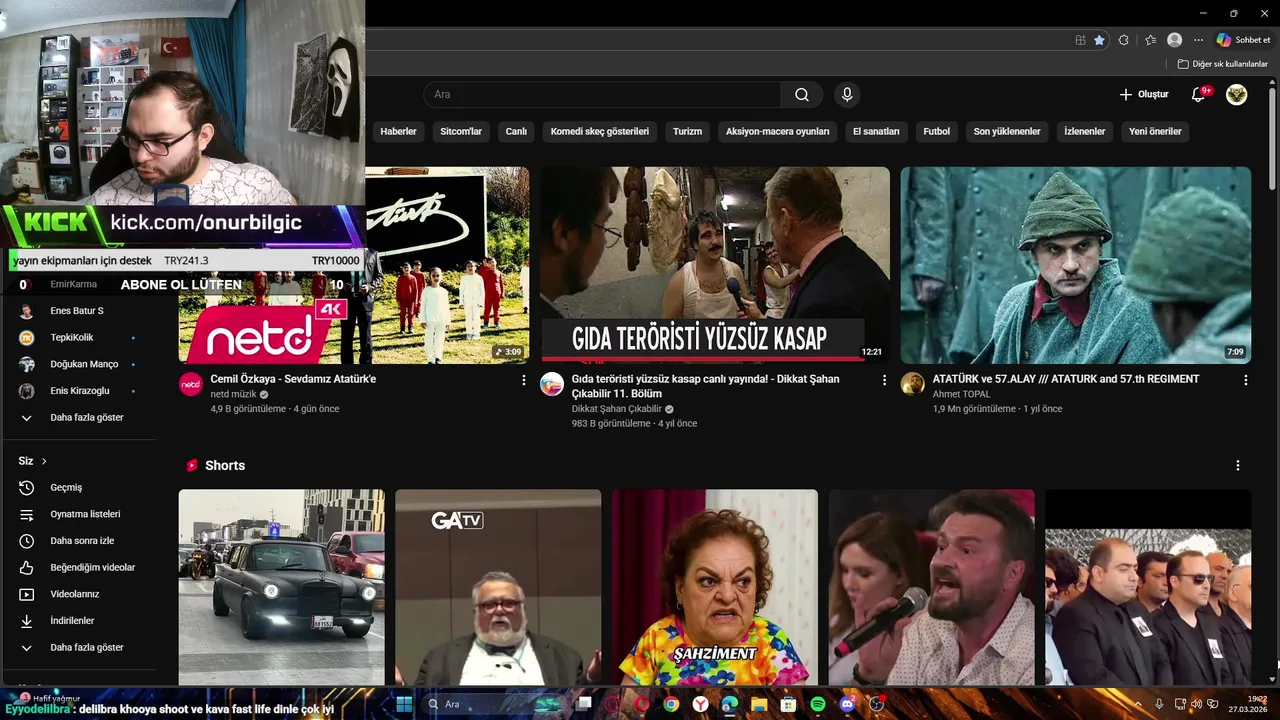Open Ahmet TOPAL channel avatar
This screenshot has height=720, width=1280.
(x=913, y=385)
